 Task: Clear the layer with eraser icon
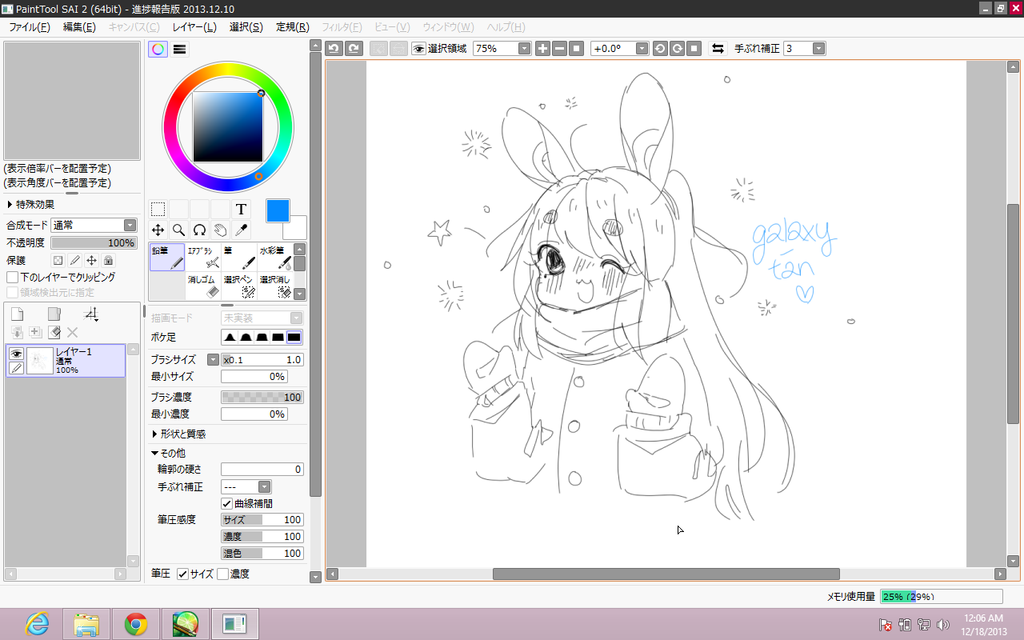click(54, 332)
